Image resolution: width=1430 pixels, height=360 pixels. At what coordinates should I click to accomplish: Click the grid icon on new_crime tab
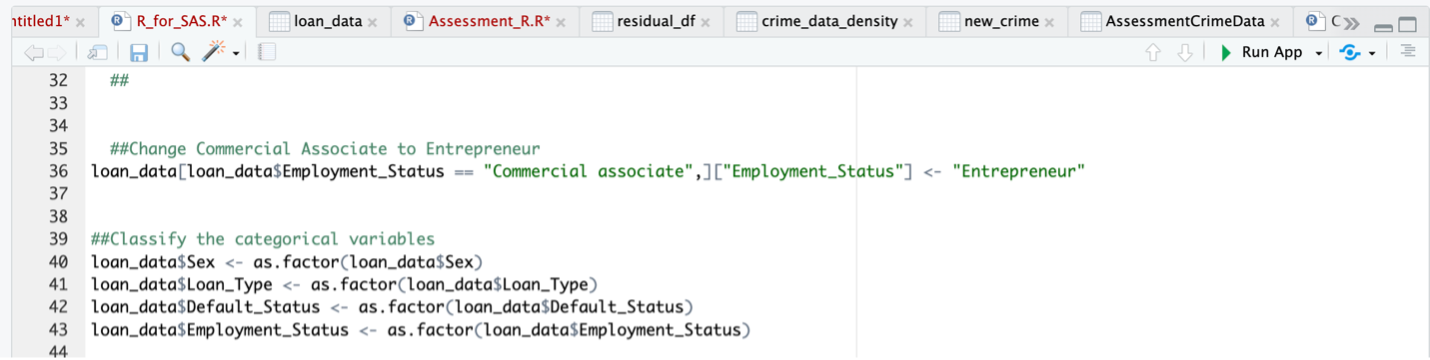pyautogui.click(x=949, y=21)
